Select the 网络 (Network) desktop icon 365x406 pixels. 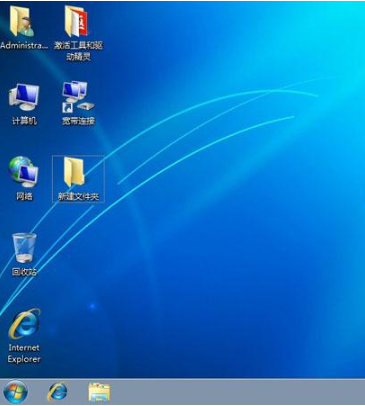coord(23,172)
